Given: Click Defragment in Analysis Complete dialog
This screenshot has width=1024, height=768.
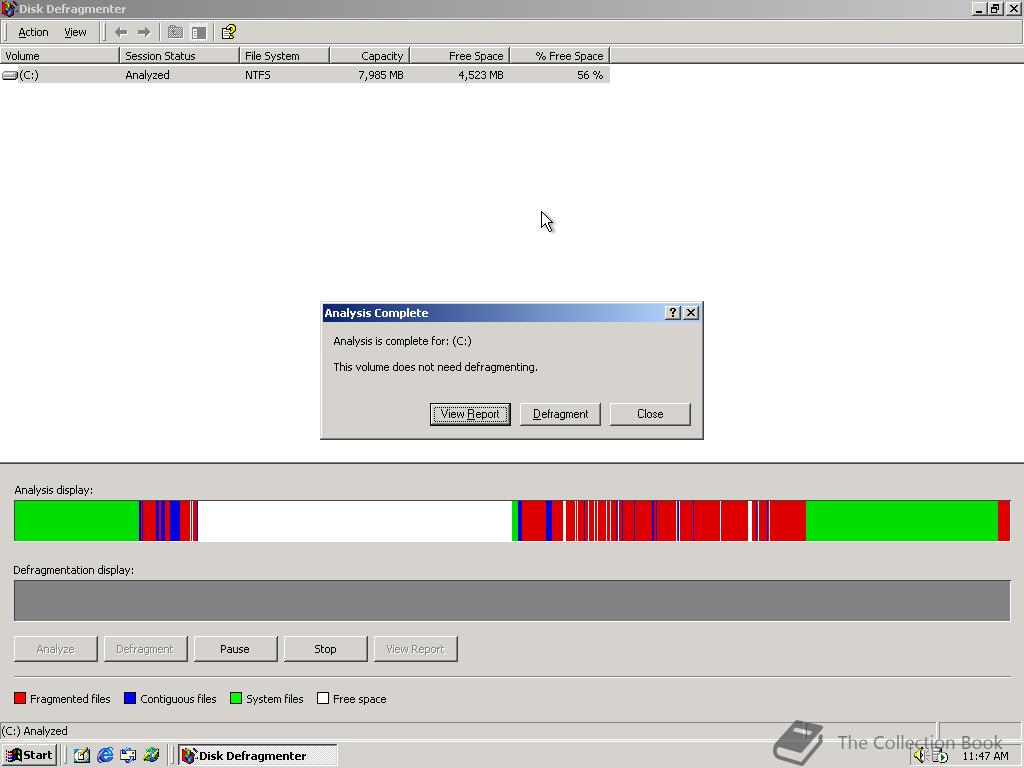Looking at the screenshot, I should coord(560,414).
